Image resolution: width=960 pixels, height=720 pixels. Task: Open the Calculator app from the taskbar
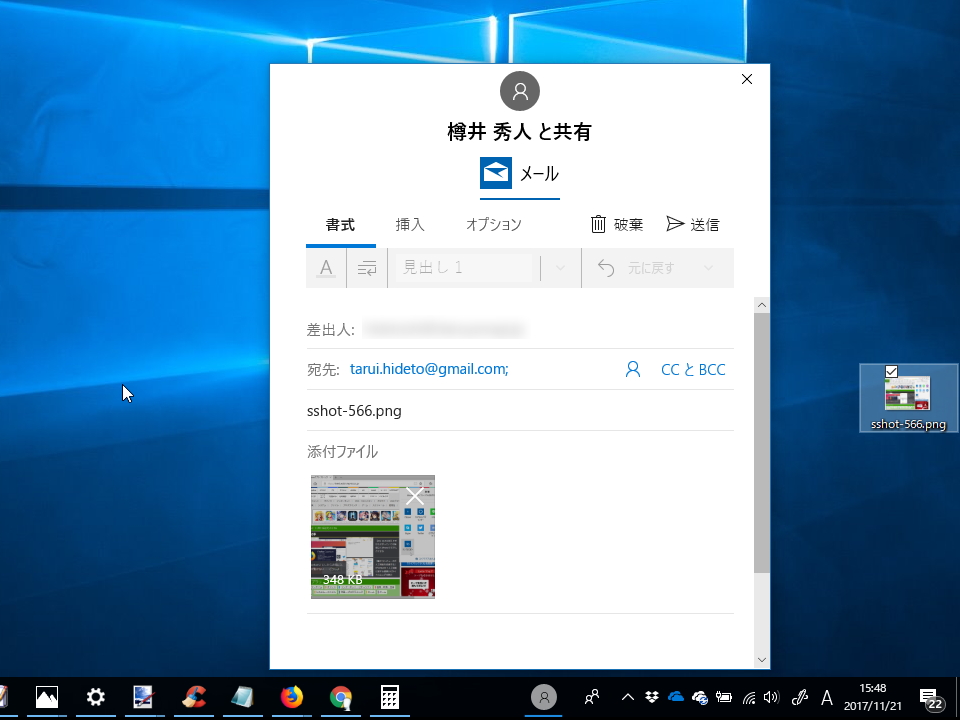389,697
